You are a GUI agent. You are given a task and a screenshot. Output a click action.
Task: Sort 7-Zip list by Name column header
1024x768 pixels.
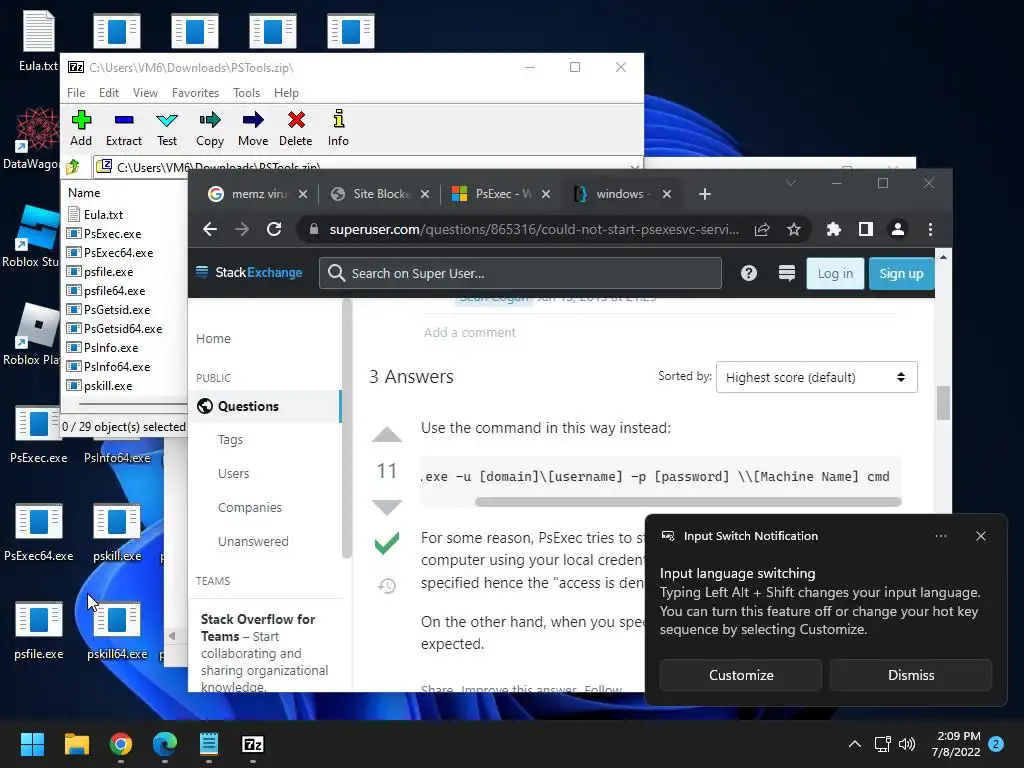84,193
